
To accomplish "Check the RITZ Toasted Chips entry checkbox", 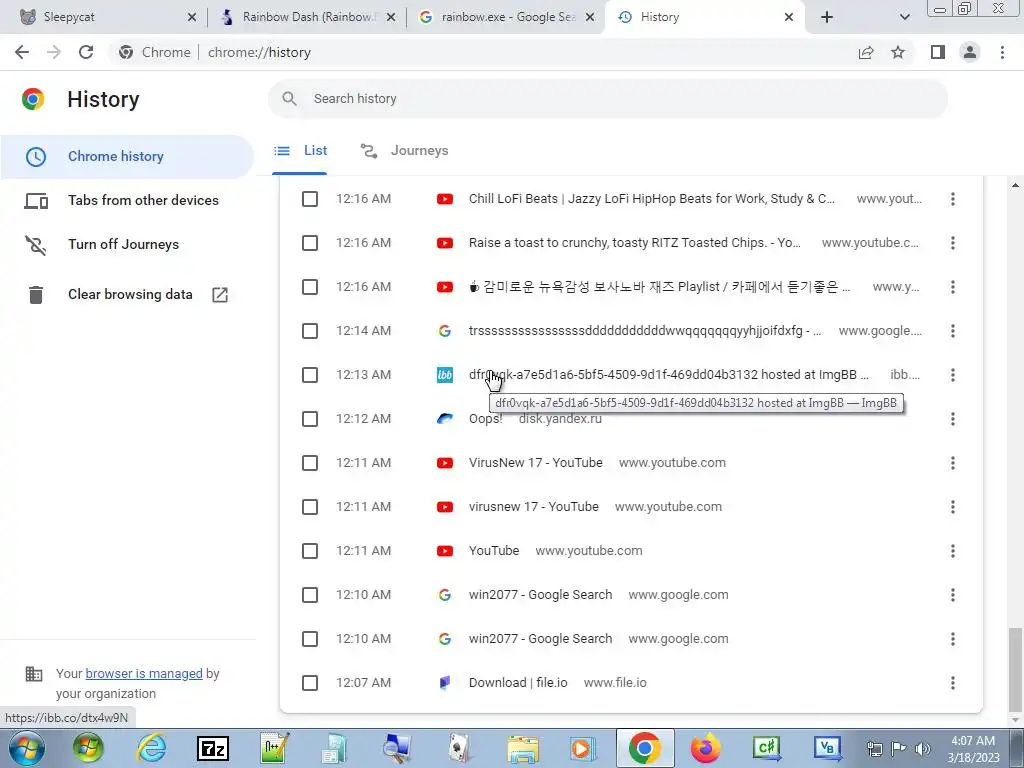I will pos(310,243).
